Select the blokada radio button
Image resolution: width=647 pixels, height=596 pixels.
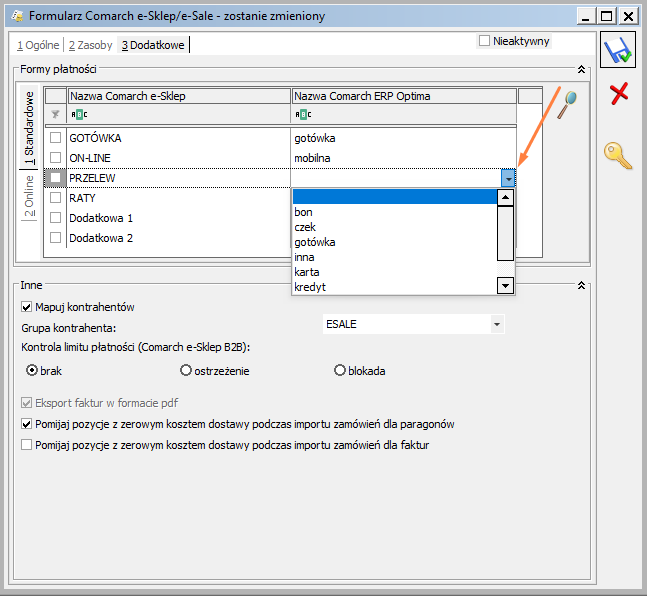click(x=340, y=370)
